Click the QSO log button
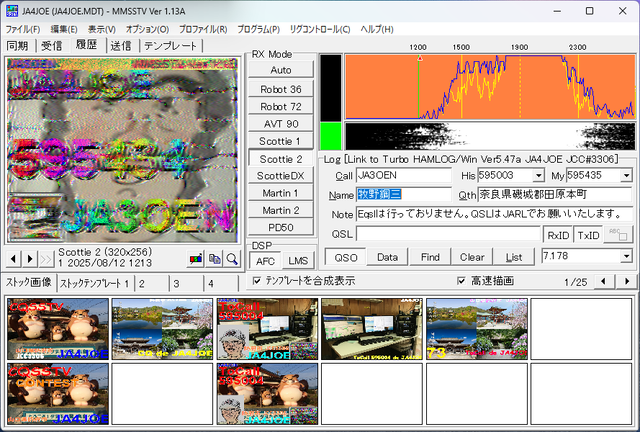Screen dimensions: 640x432 pos(346,257)
